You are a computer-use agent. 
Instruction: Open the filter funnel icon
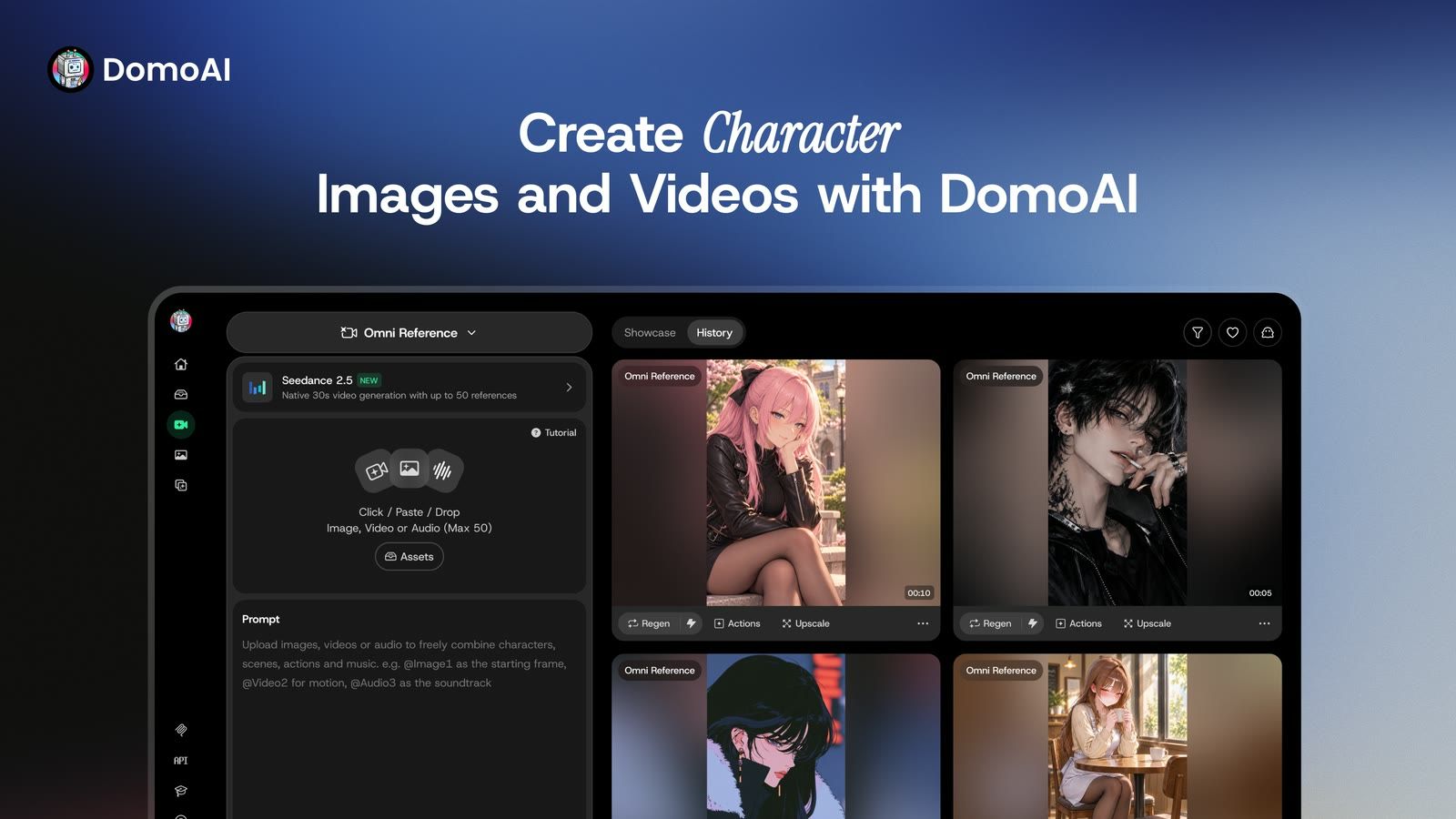pos(1198,333)
